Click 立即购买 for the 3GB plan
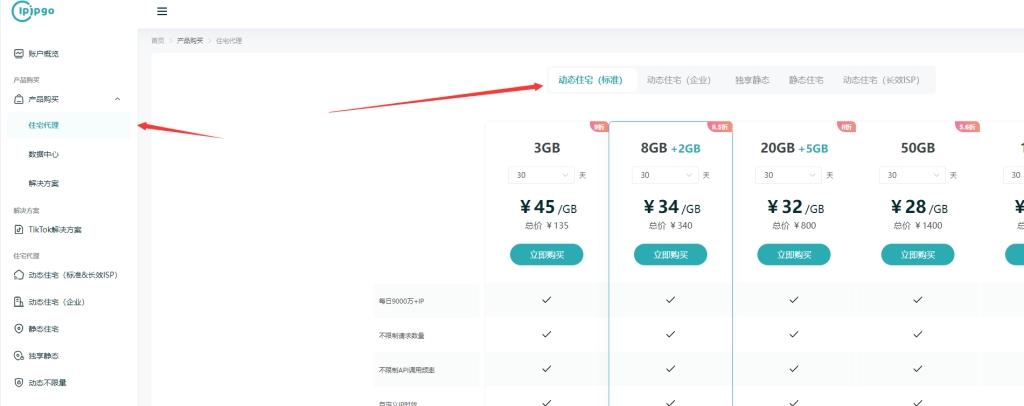The width and height of the screenshot is (1024, 406). click(546, 255)
